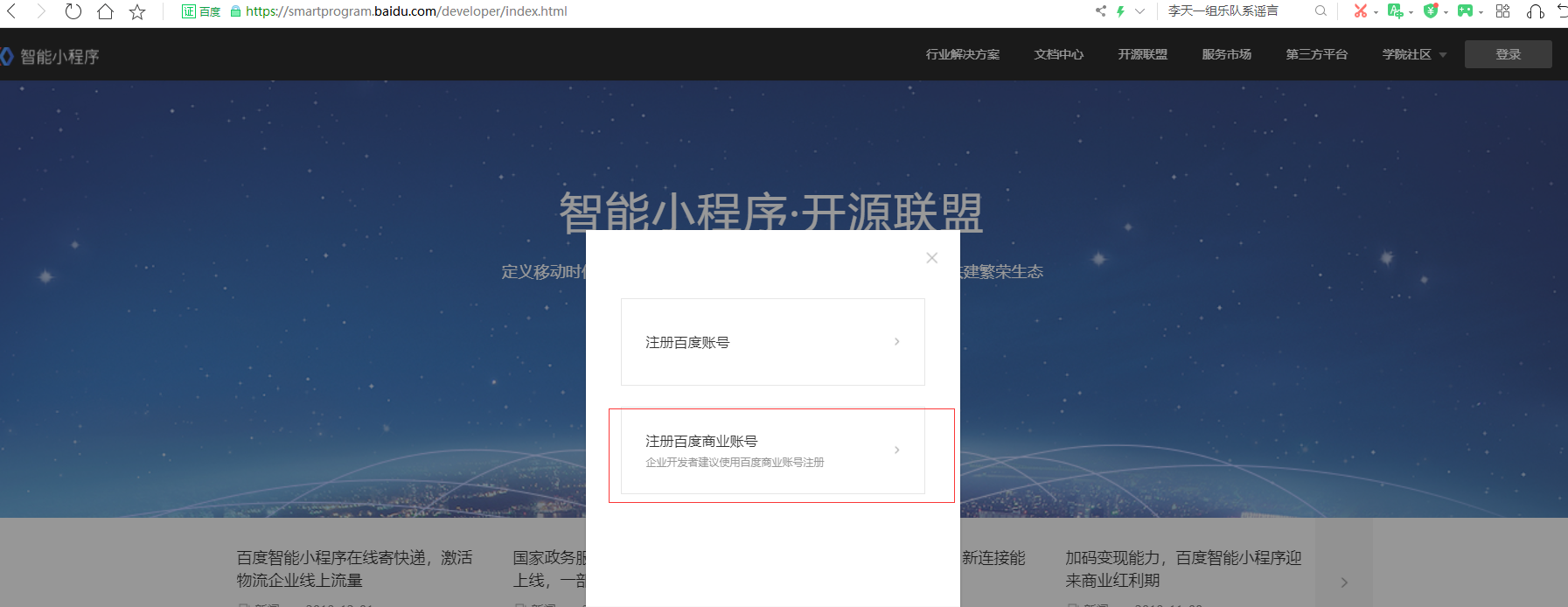Open the 文档中心 nav item
The width and height of the screenshot is (1568, 607).
click(x=1058, y=54)
